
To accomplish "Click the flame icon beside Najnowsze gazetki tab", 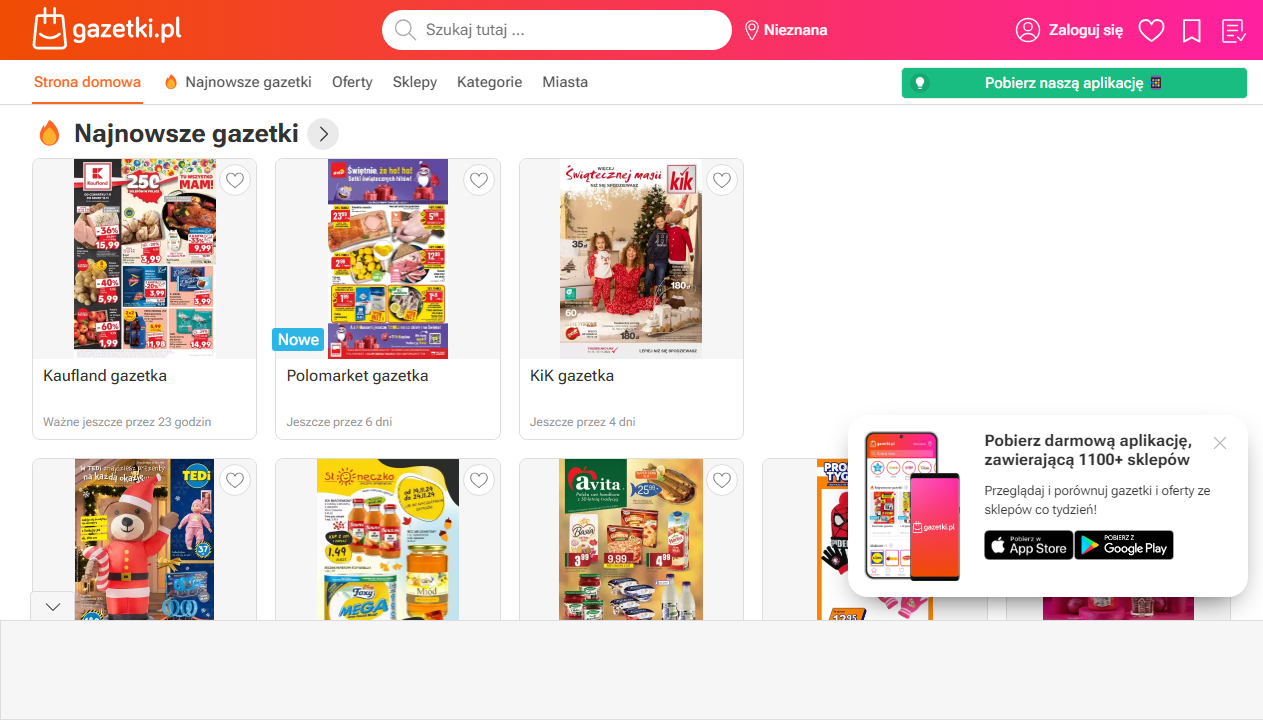I will pyautogui.click(x=171, y=82).
